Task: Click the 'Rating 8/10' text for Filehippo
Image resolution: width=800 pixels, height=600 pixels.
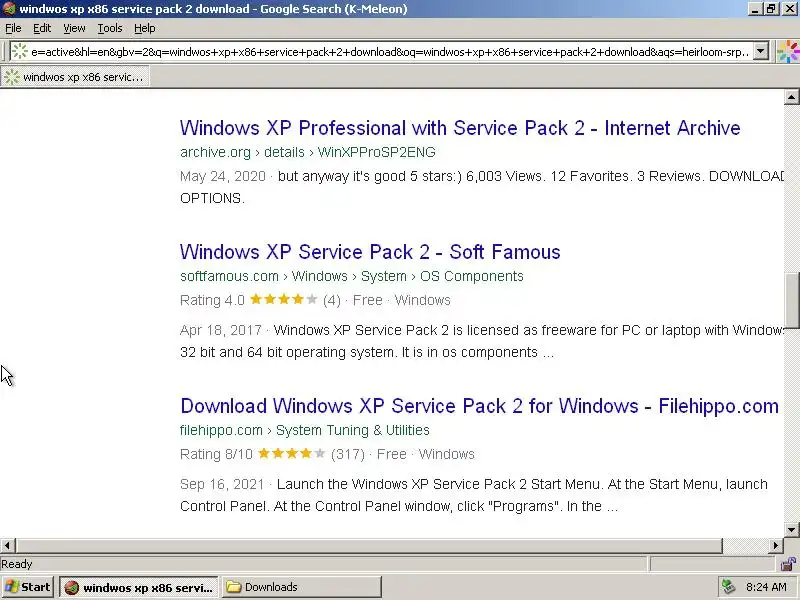Action: point(216,454)
